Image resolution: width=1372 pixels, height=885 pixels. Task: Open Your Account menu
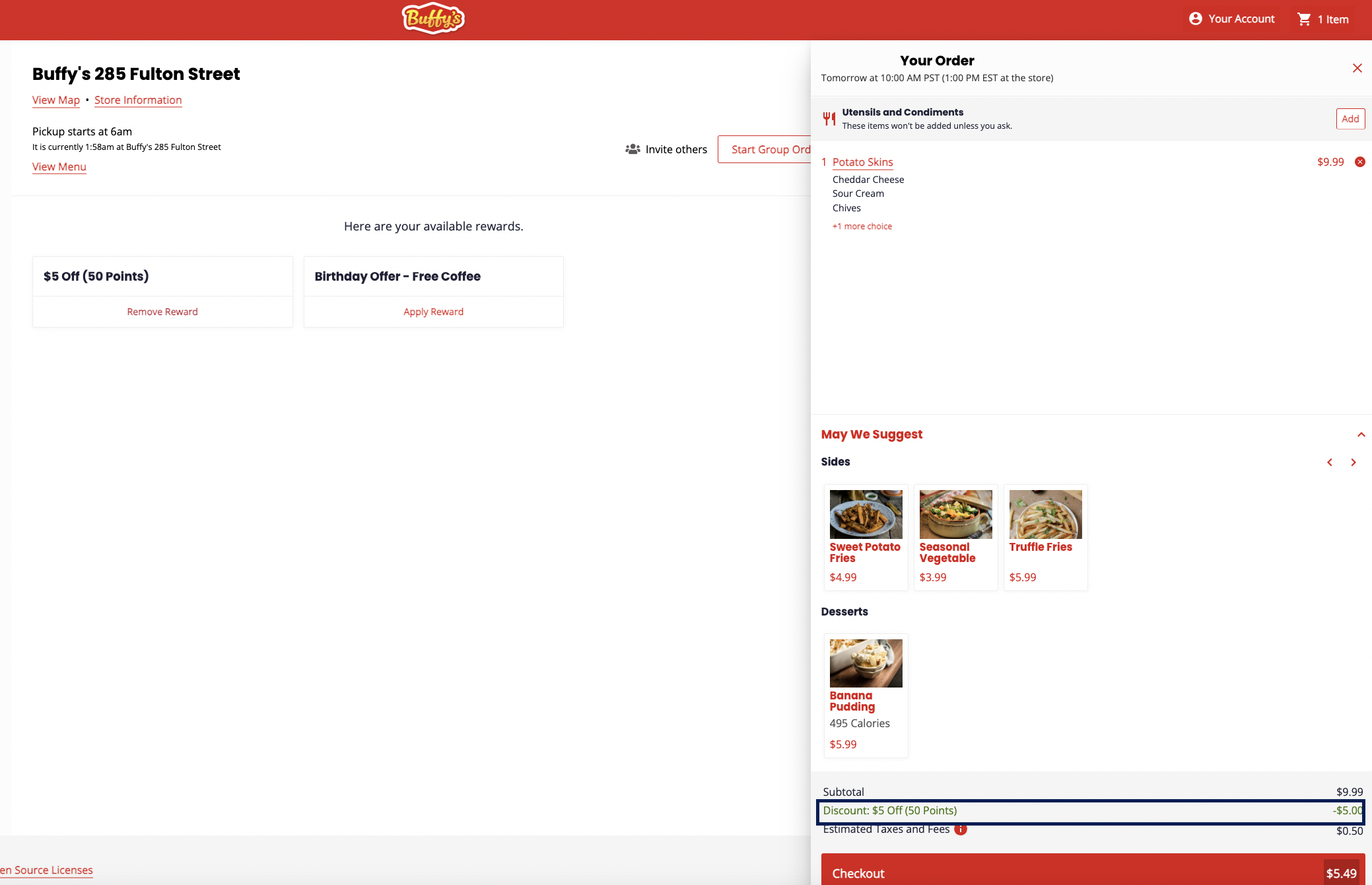[1232, 19]
